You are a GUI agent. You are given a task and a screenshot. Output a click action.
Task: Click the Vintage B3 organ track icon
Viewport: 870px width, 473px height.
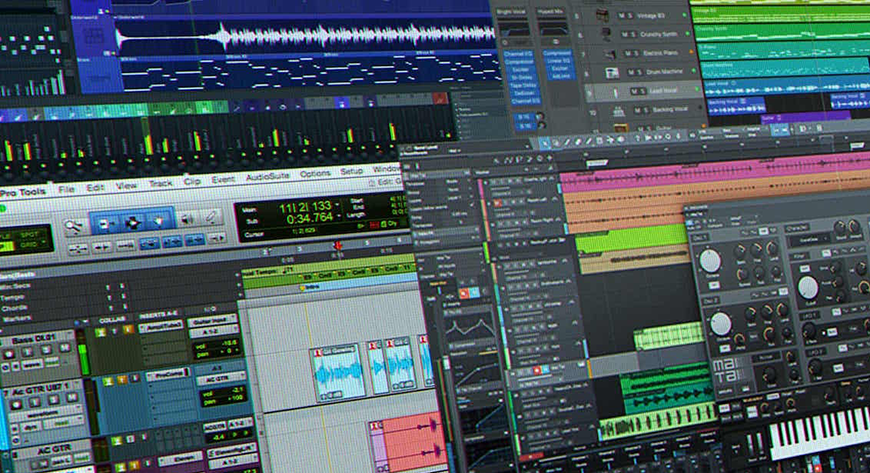click(603, 16)
